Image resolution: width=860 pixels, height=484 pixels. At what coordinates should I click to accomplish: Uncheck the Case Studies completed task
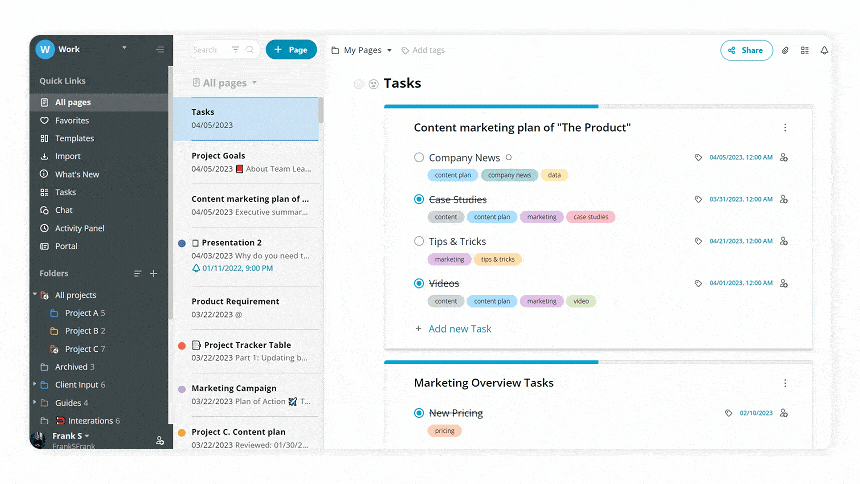pos(419,199)
